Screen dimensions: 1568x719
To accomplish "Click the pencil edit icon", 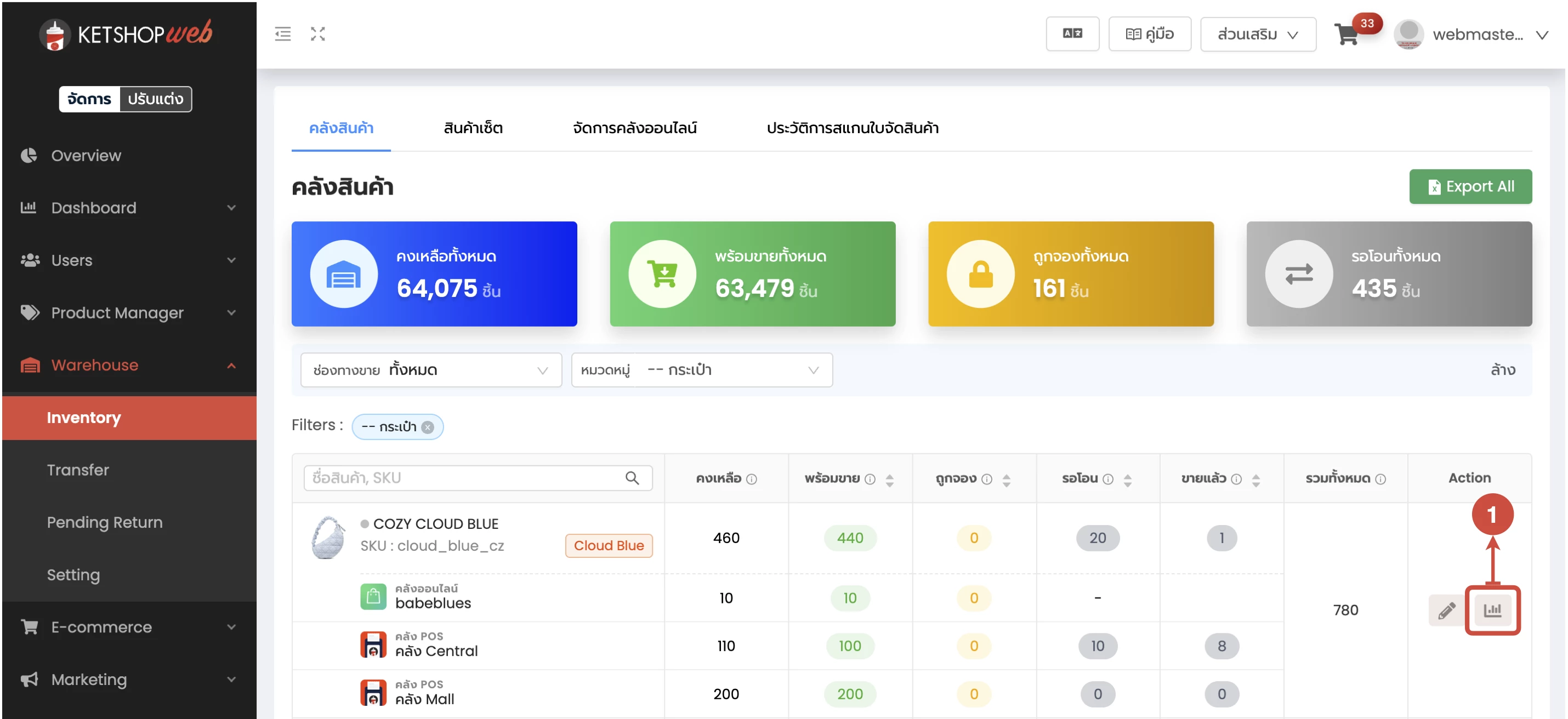I will pos(1446,610).
